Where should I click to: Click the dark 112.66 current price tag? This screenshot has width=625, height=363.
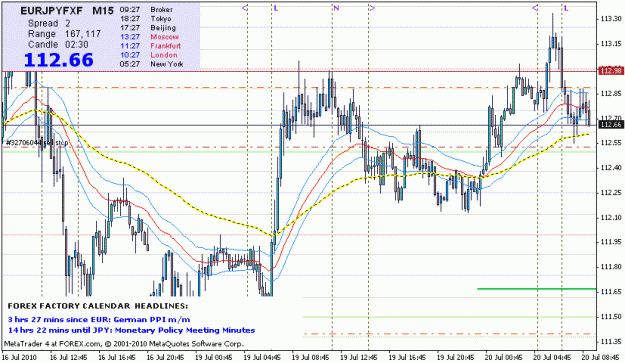click(611, 125)
